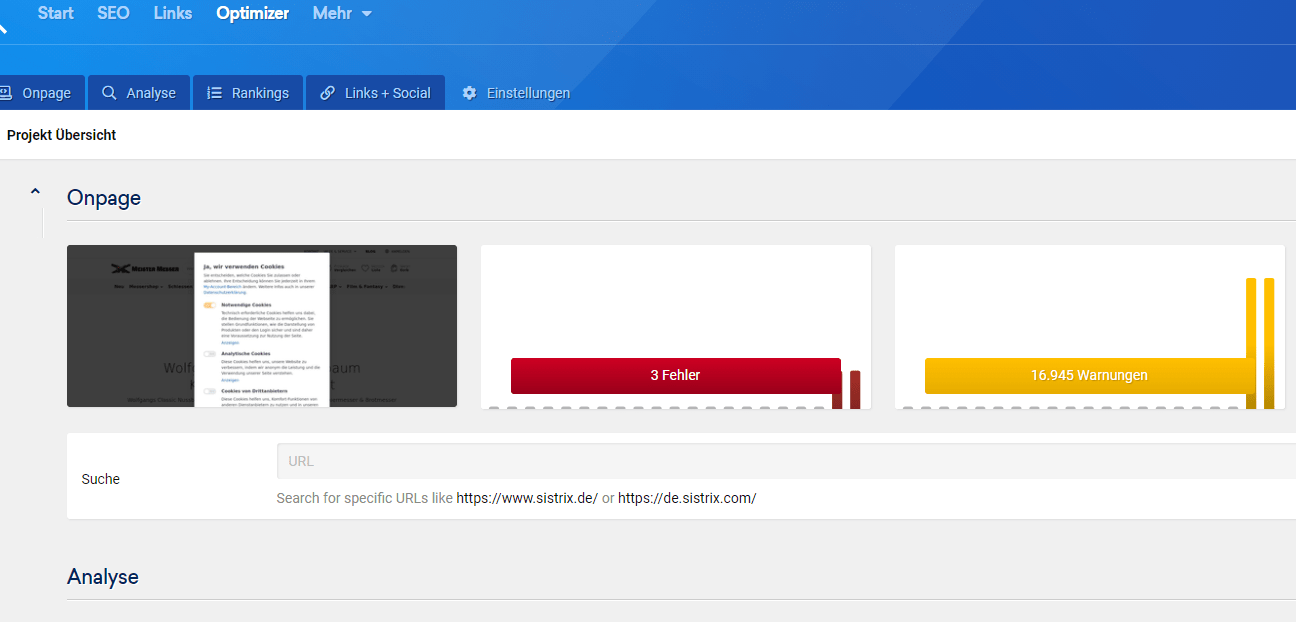Open the Einstellungen tab

coord(516,93)
